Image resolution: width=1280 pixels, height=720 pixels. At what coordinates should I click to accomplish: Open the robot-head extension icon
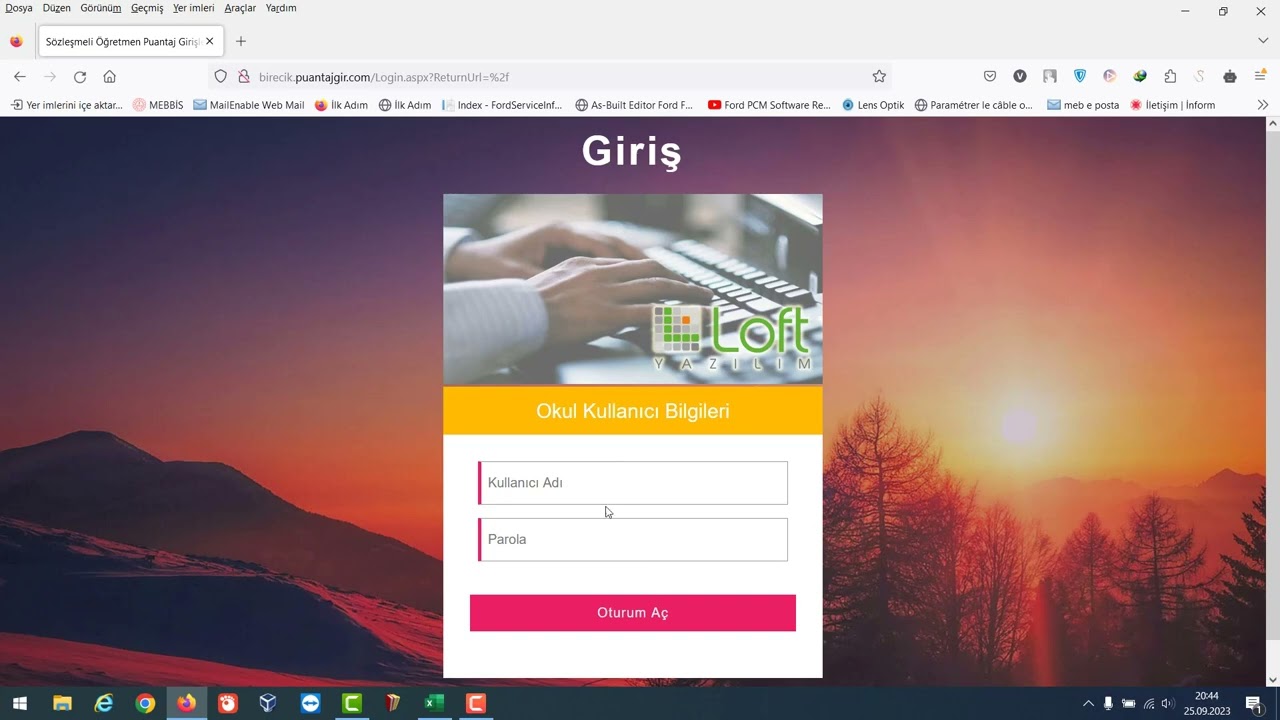click(1230, 77)
